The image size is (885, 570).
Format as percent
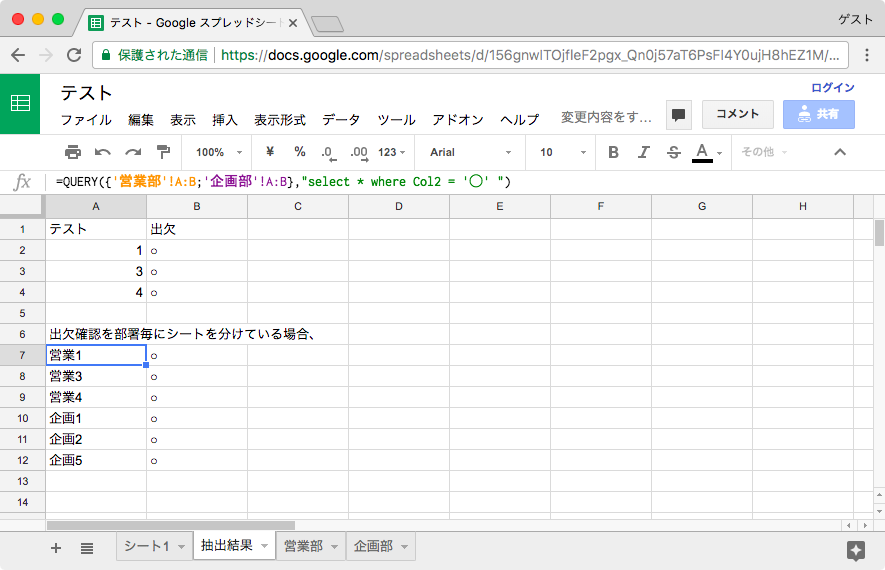[x=300, y=152]
